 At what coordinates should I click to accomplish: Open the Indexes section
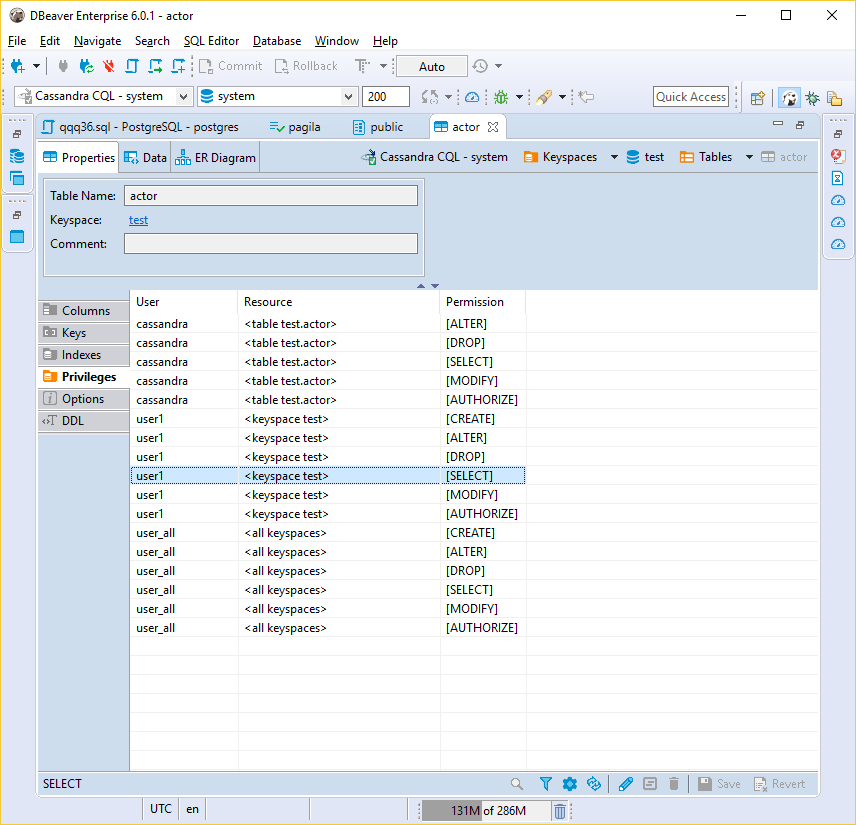pos(84,355)
